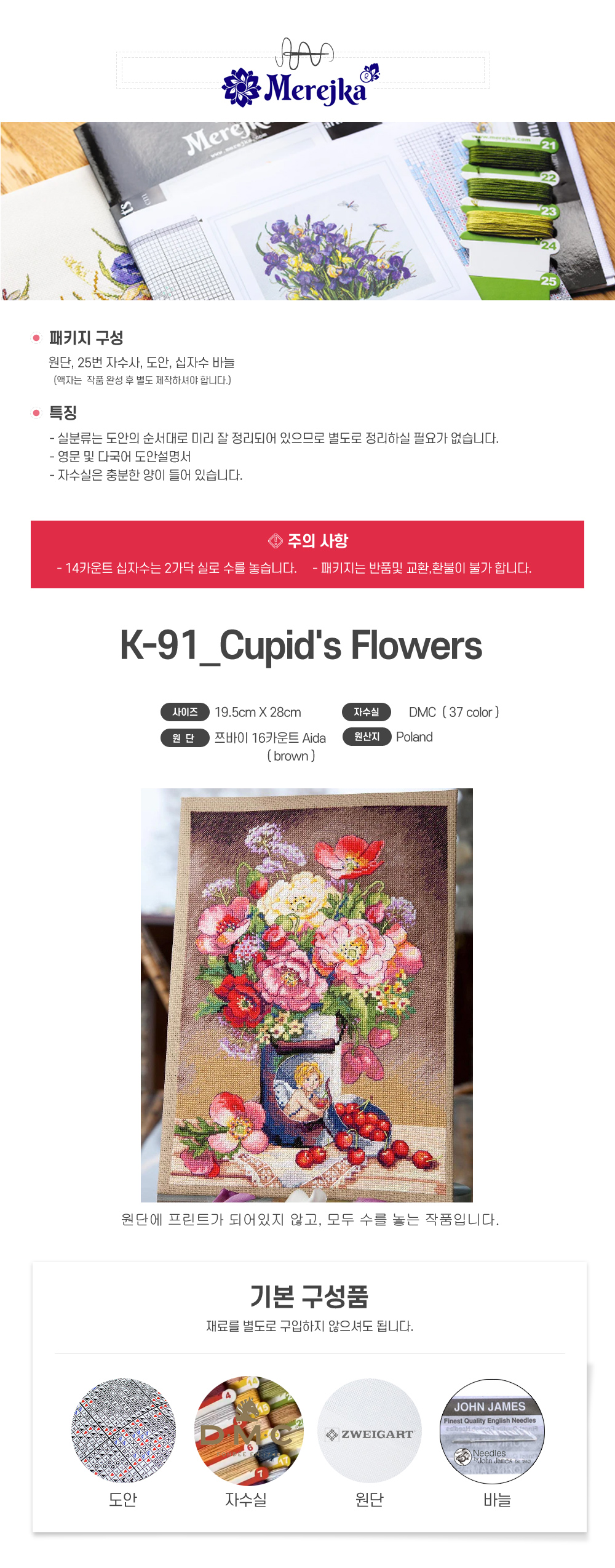The image size is (615, 1568).
Task: Click the Merejka brand logo
Action: tap(301, 73)
